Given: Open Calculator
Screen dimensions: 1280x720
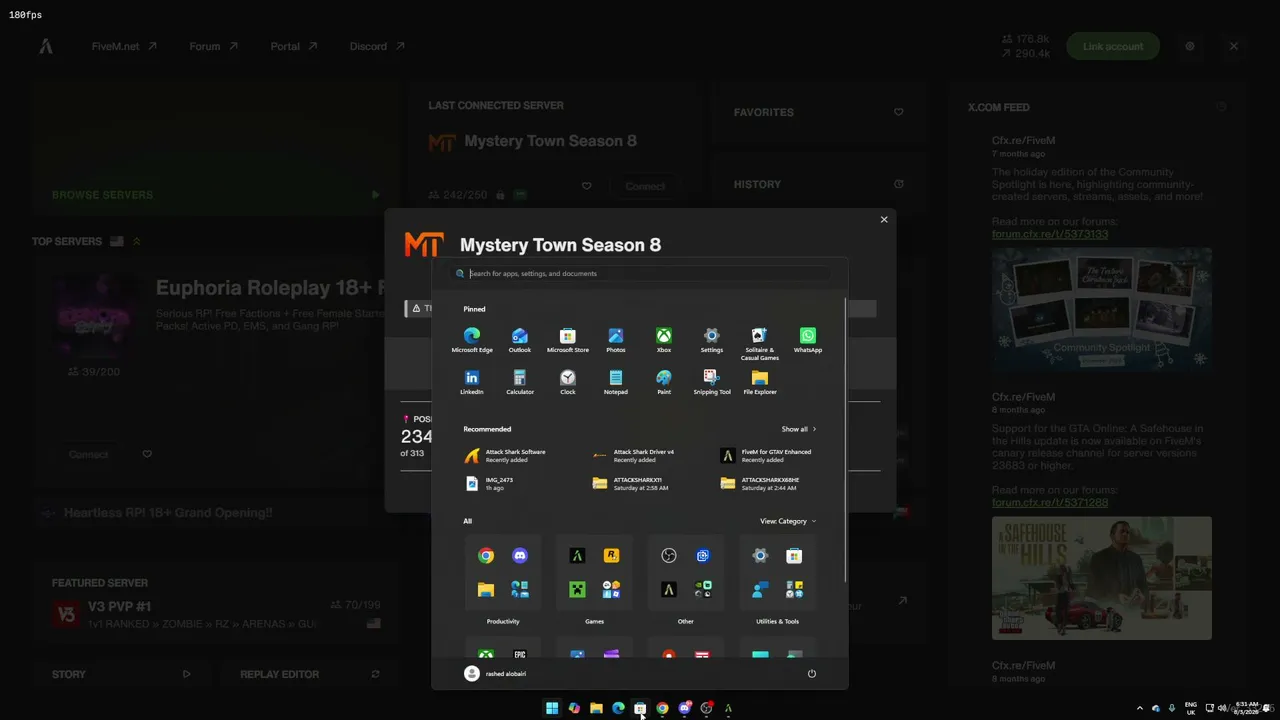Looking at the screenshot, I should (x=520, y=382).
